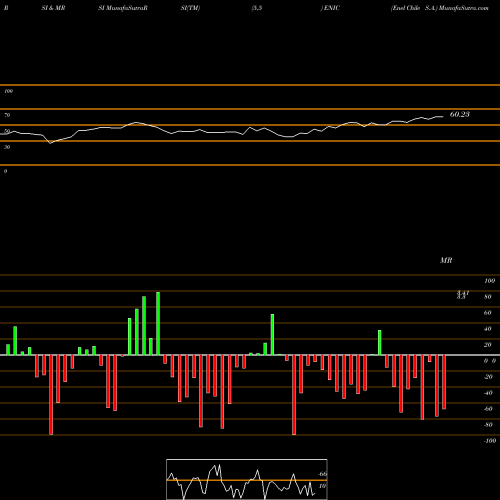Click the MR axis label -60
500x500 pixels.
pos(488,409)
